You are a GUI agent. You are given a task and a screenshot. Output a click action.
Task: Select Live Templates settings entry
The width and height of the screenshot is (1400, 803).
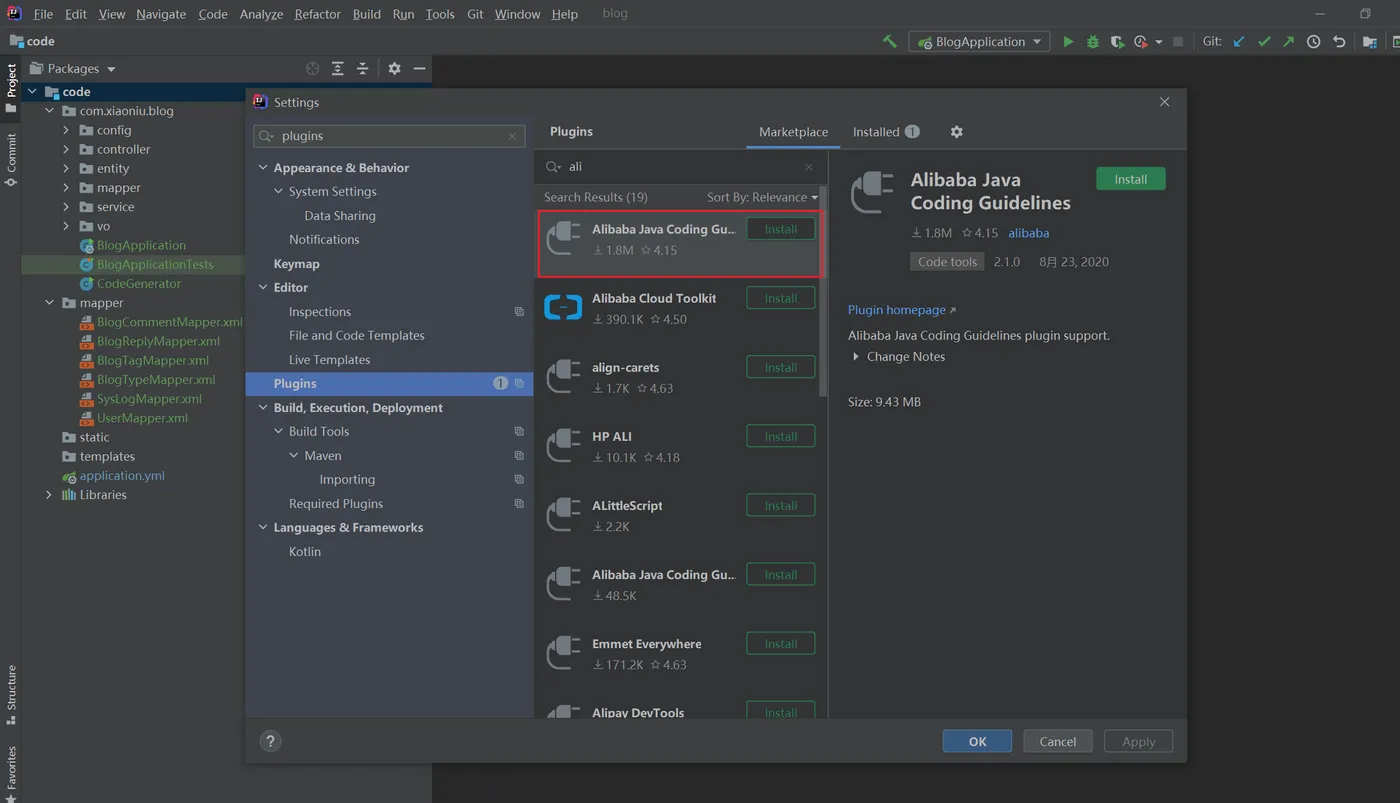coord(330,360)
